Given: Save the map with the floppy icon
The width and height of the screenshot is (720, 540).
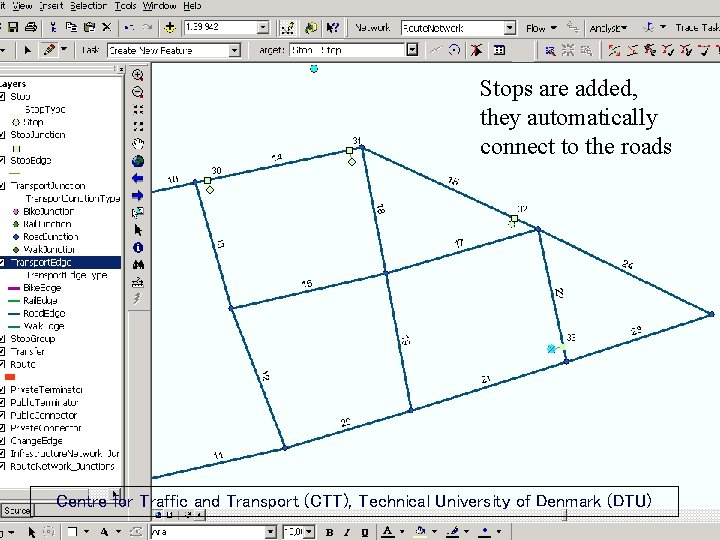Looking at the screenshot, I should pos(13,28).
